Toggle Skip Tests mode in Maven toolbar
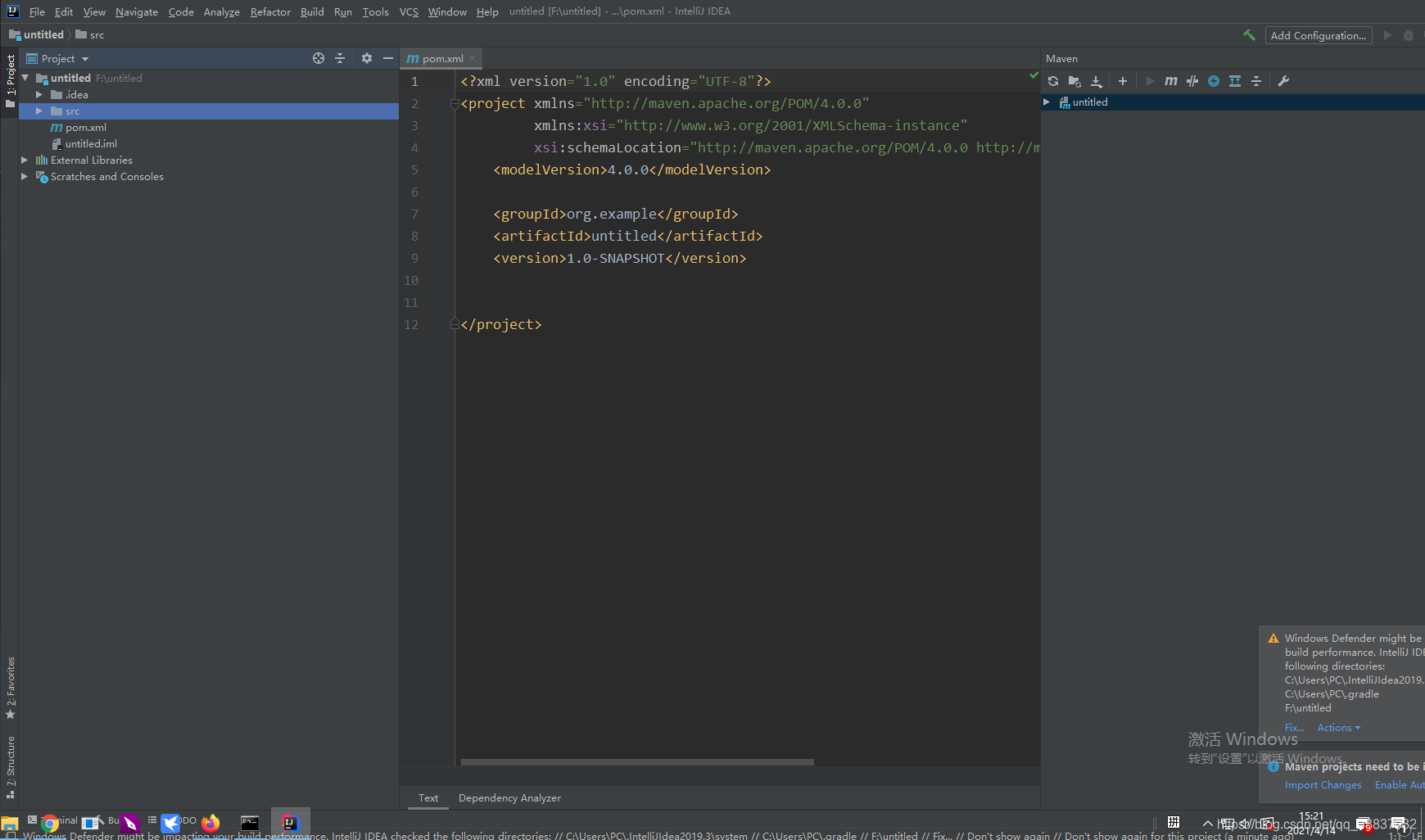This screenshot has width=1425, height=840. click(1214, 81)
